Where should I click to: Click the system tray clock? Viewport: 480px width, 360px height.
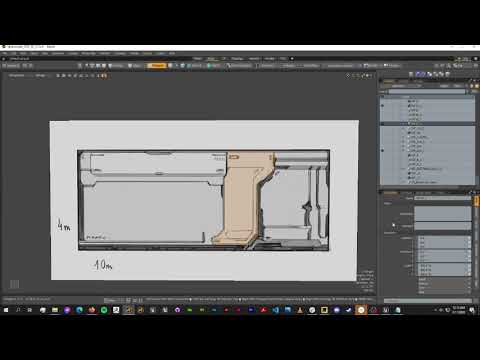(459, 310)
